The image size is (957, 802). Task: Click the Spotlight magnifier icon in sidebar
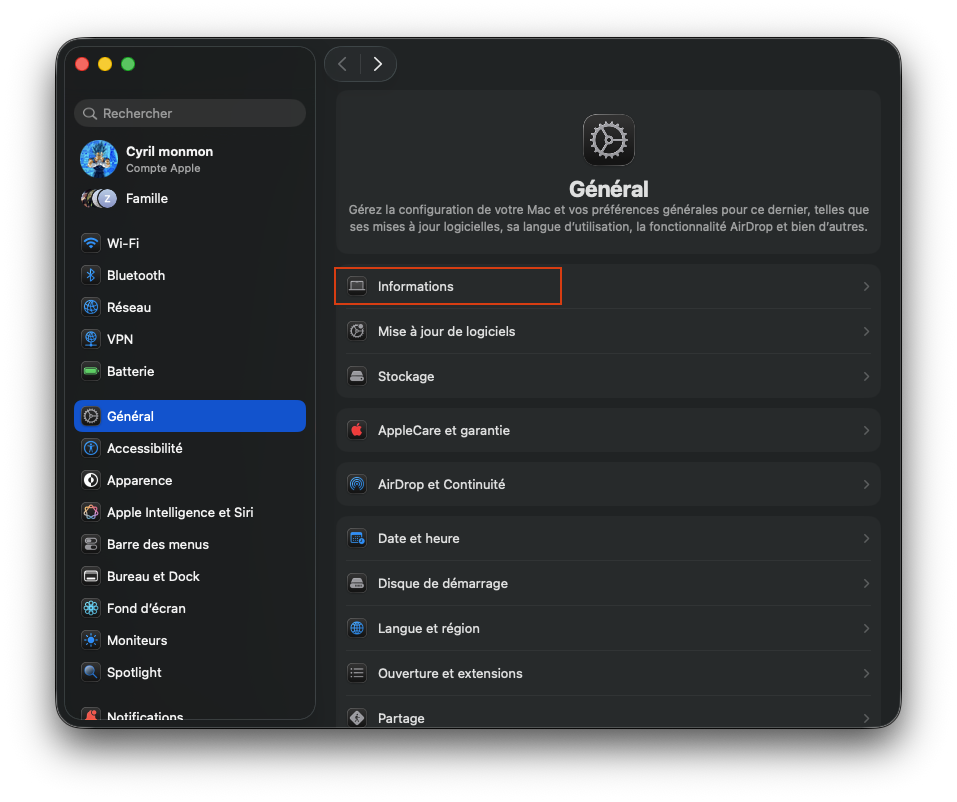click(91, 672)
